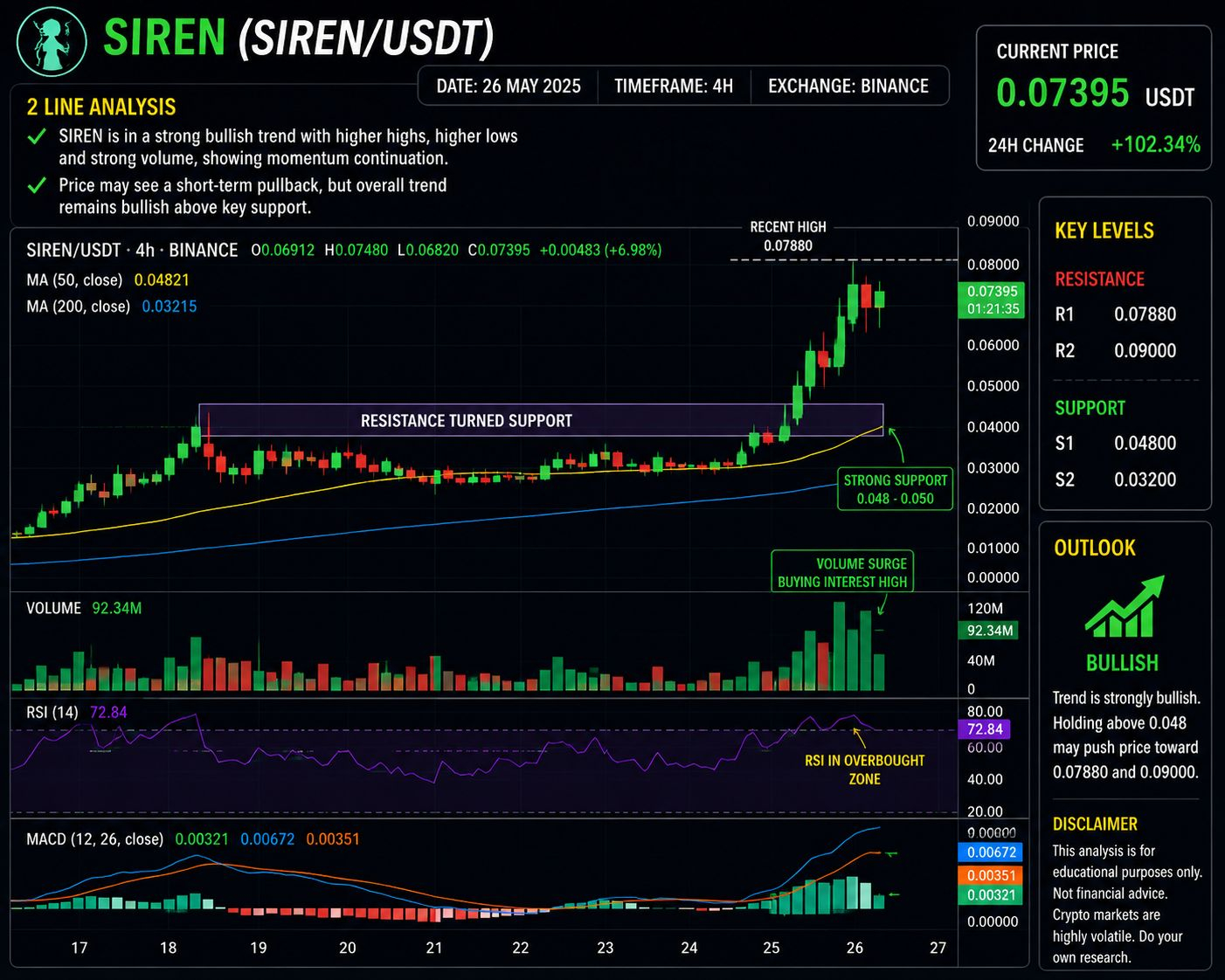
Task: Click the STRONG SUPPORT 0.048 - 0.050 callout
Action: tap(896, 489)
